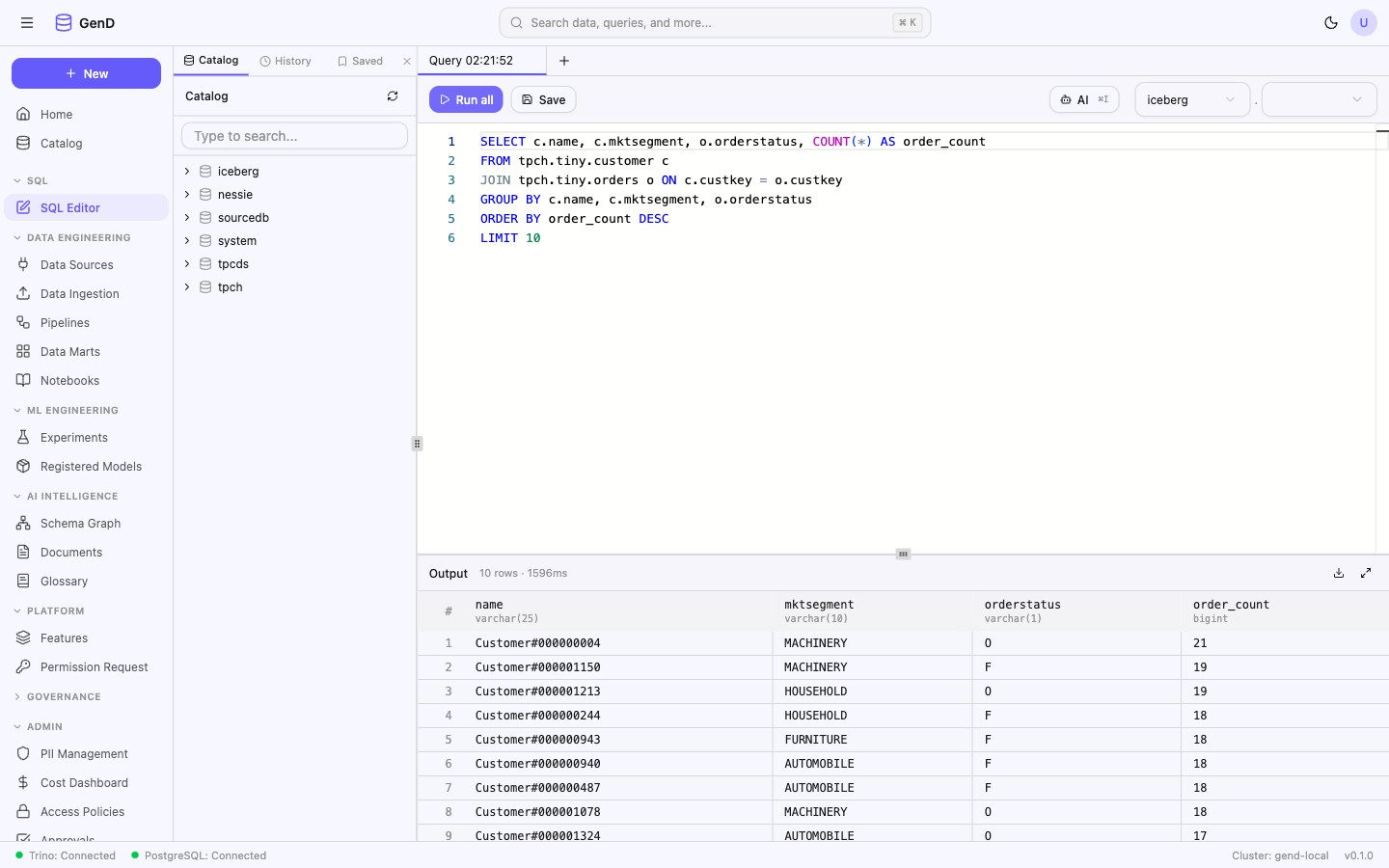Open Schema Graph in the sidebar

point(80,524)
